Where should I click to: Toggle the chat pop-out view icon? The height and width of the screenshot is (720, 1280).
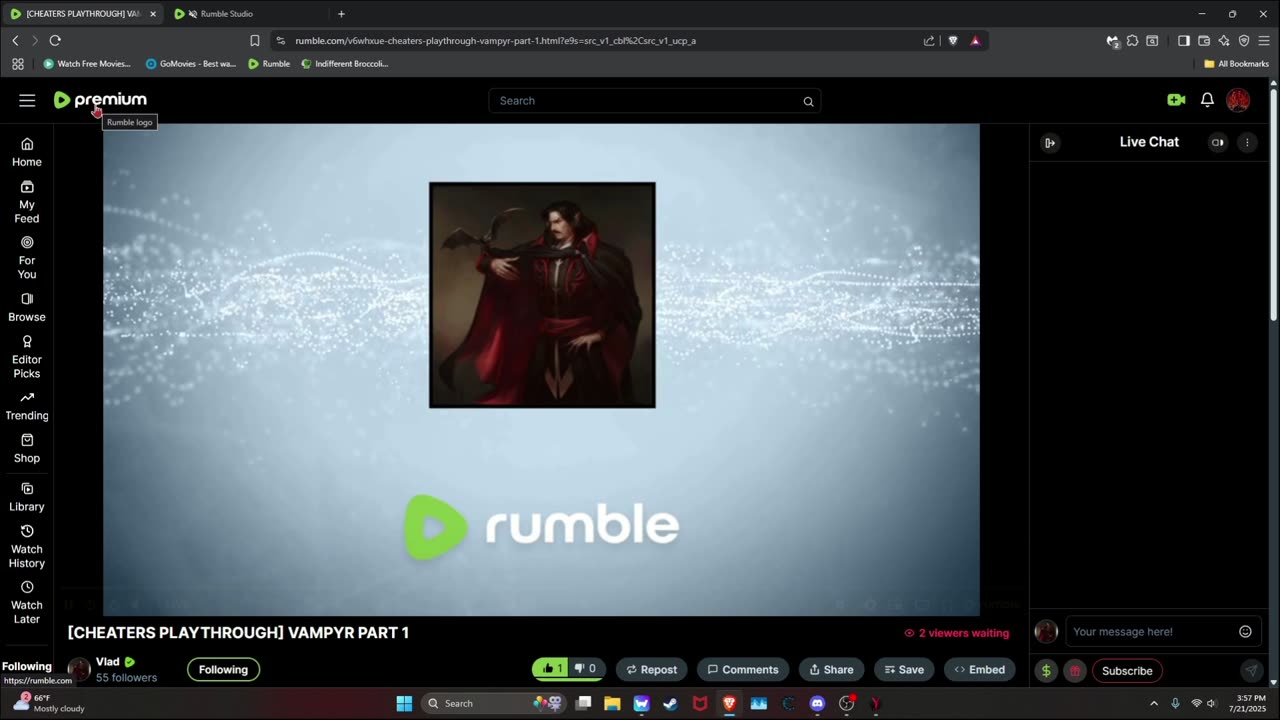(x=1217, y=142)
